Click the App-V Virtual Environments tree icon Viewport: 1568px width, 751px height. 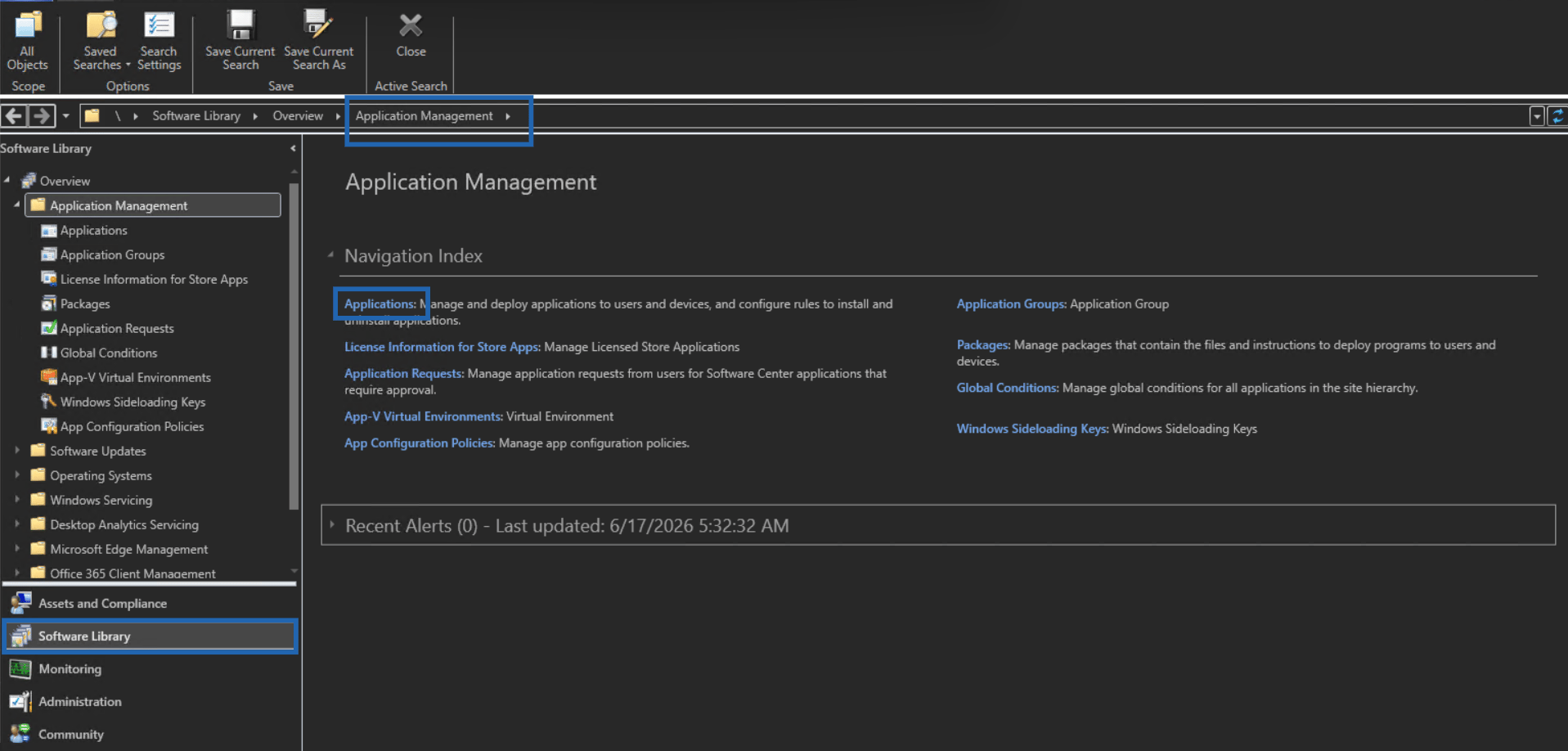click(x=49, y=377)
